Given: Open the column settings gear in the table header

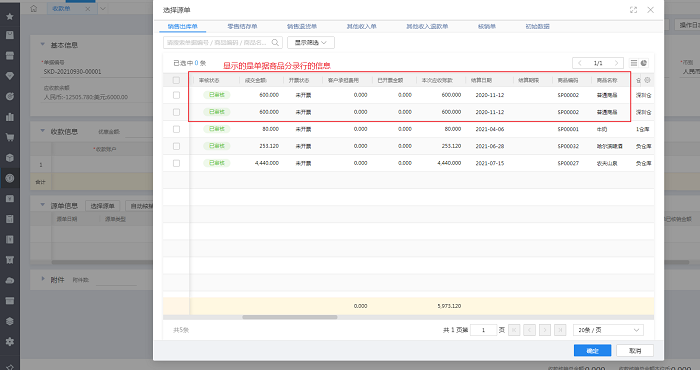Looking at the screenshot, I should [x=647, y=80].
